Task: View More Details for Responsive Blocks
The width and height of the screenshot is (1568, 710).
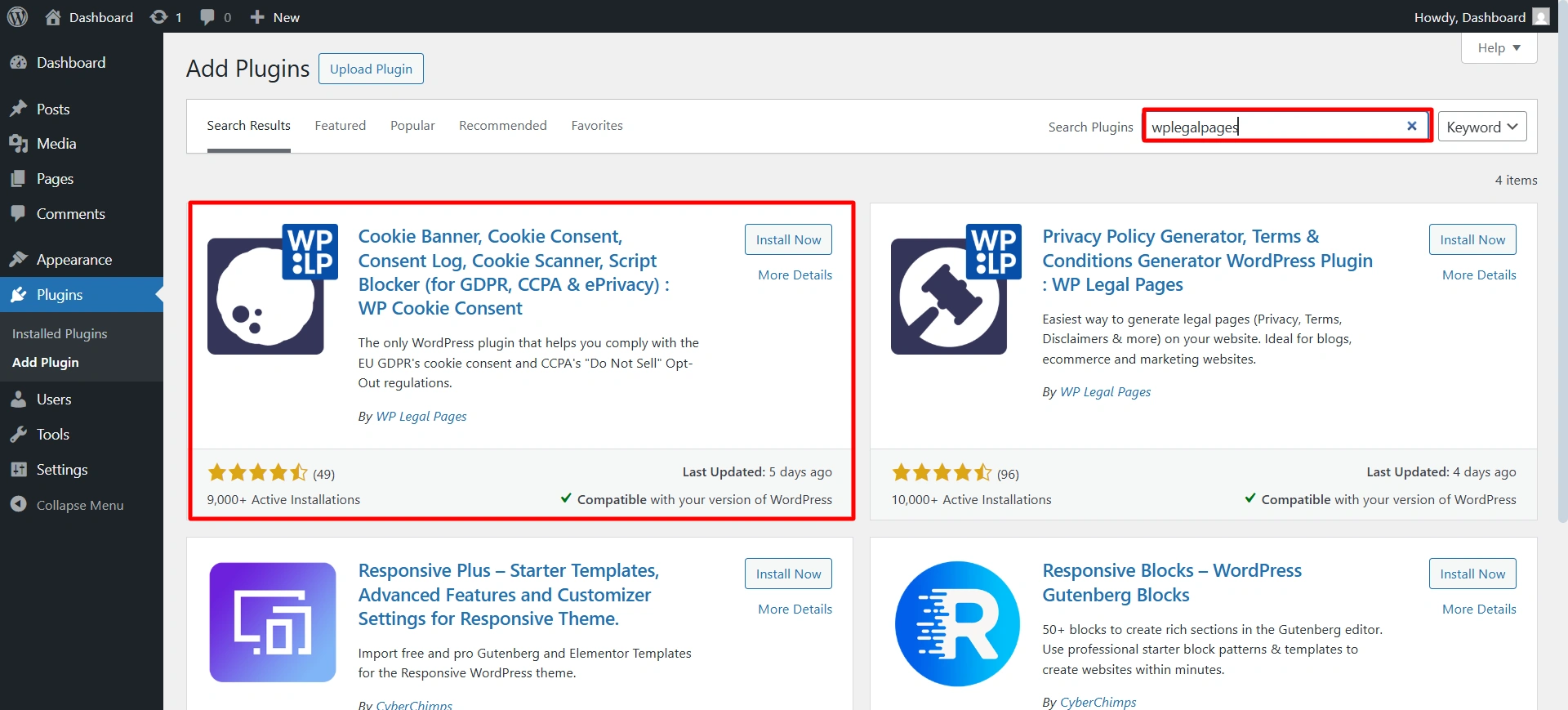Action: [x=1479, y=610]
